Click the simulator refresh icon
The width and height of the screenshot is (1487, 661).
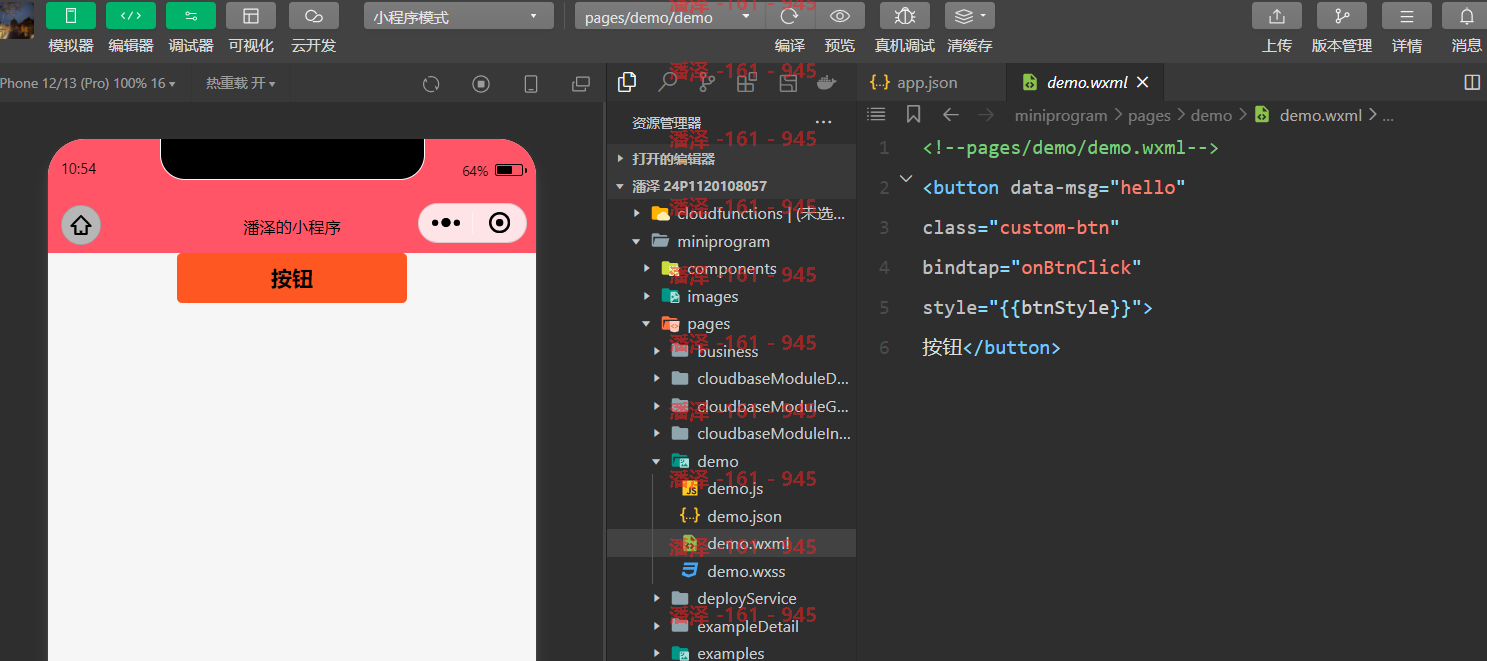[431, 84]
